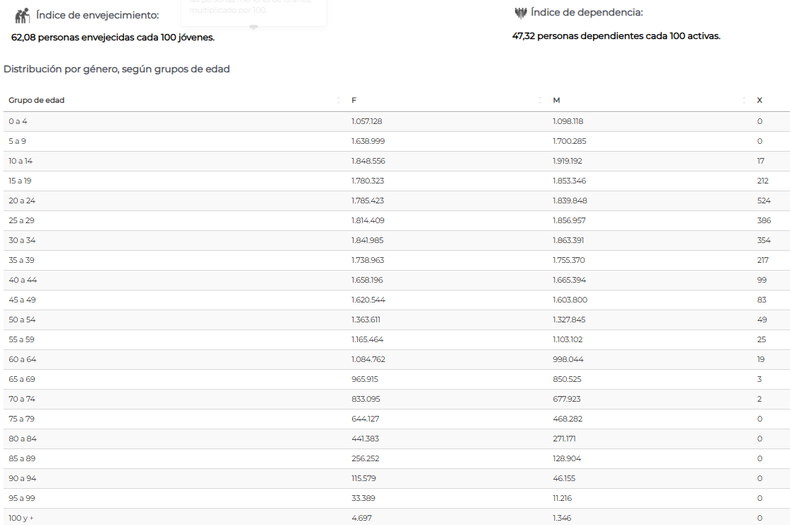Image resolution: width=790 pixels, height=525 pixels.
Task: Click the elderly people aging index icon
Action: (21, 15)
